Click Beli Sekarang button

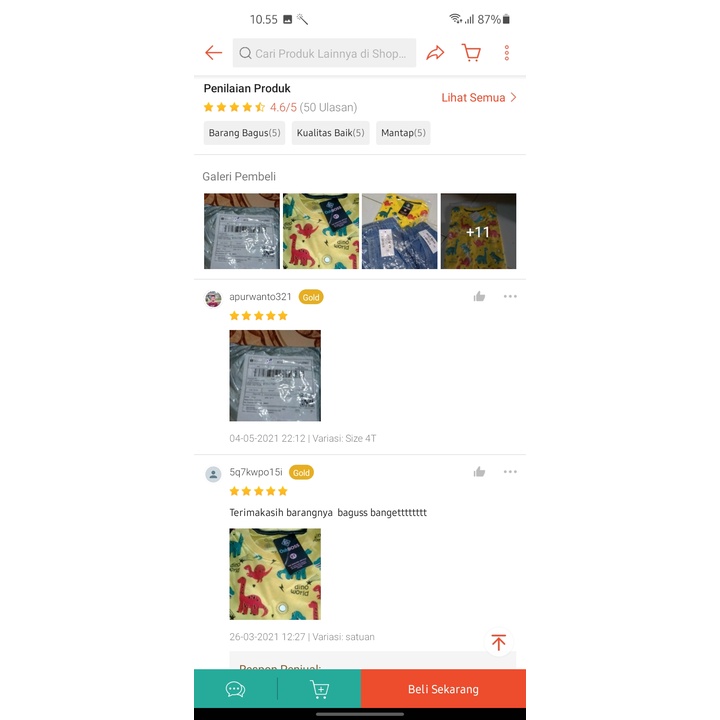443,689
